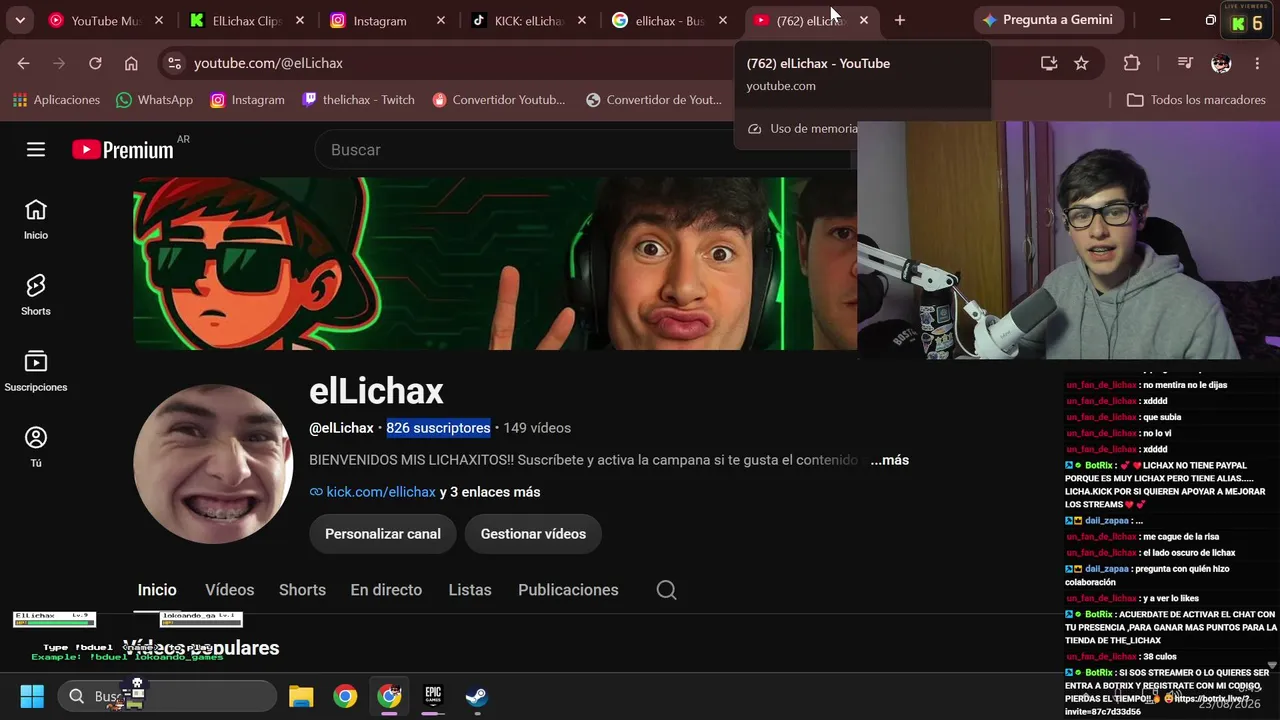
Task: Click the "149 vídeos" count
Action: point(537,428)
